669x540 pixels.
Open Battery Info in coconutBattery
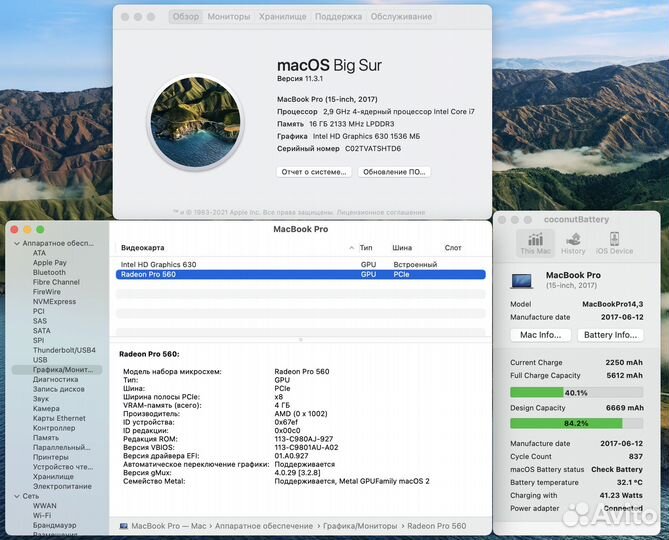tap(611, 335)
